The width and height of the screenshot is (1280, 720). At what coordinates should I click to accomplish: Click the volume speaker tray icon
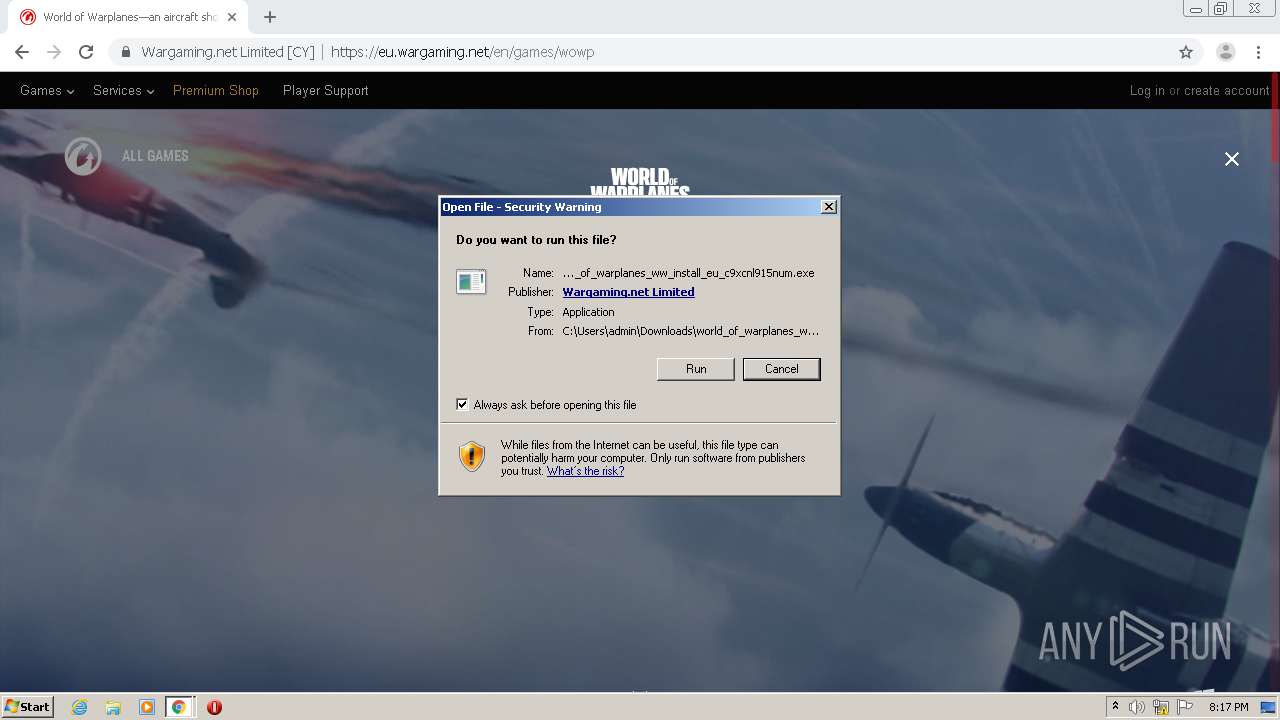point(1137,707)
